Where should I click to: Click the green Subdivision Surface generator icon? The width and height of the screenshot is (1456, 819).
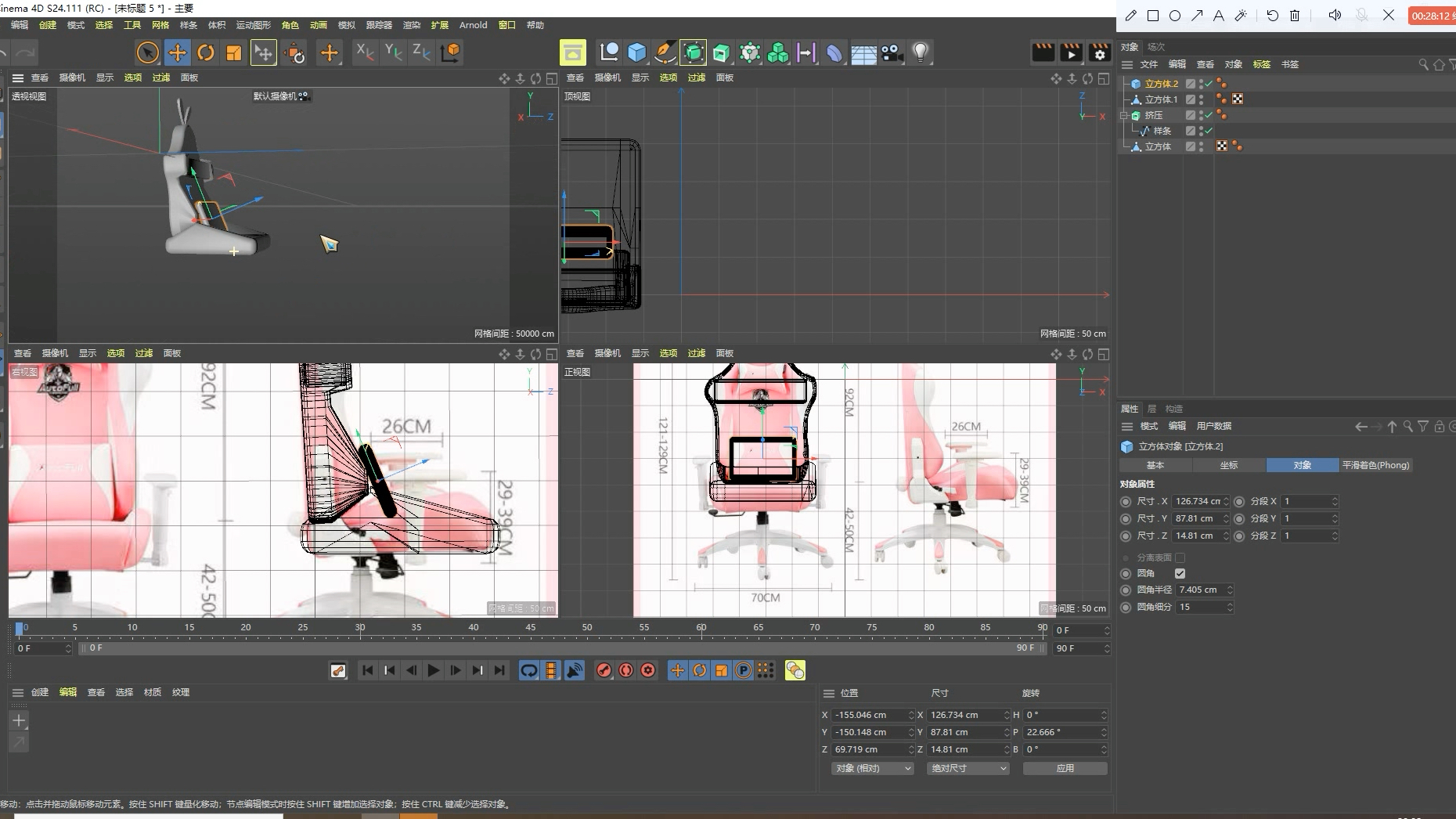pyautogui.click(x=694, y=52)
